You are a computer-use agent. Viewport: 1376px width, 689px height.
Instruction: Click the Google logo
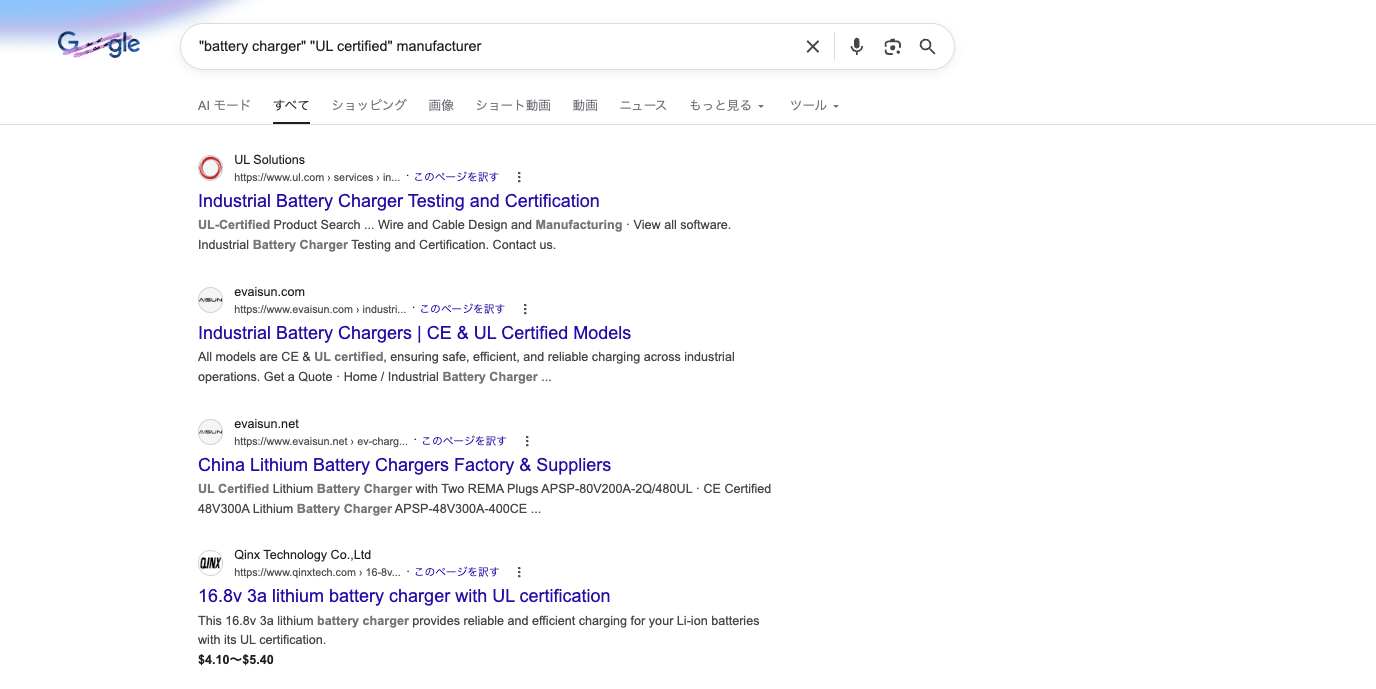(x=99, y=44)
